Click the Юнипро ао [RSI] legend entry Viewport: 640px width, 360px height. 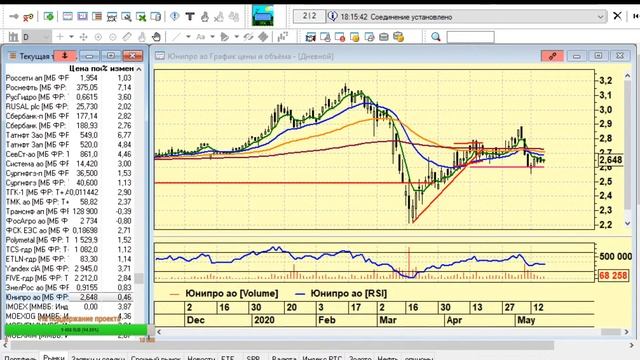click(x=341, y=293)
